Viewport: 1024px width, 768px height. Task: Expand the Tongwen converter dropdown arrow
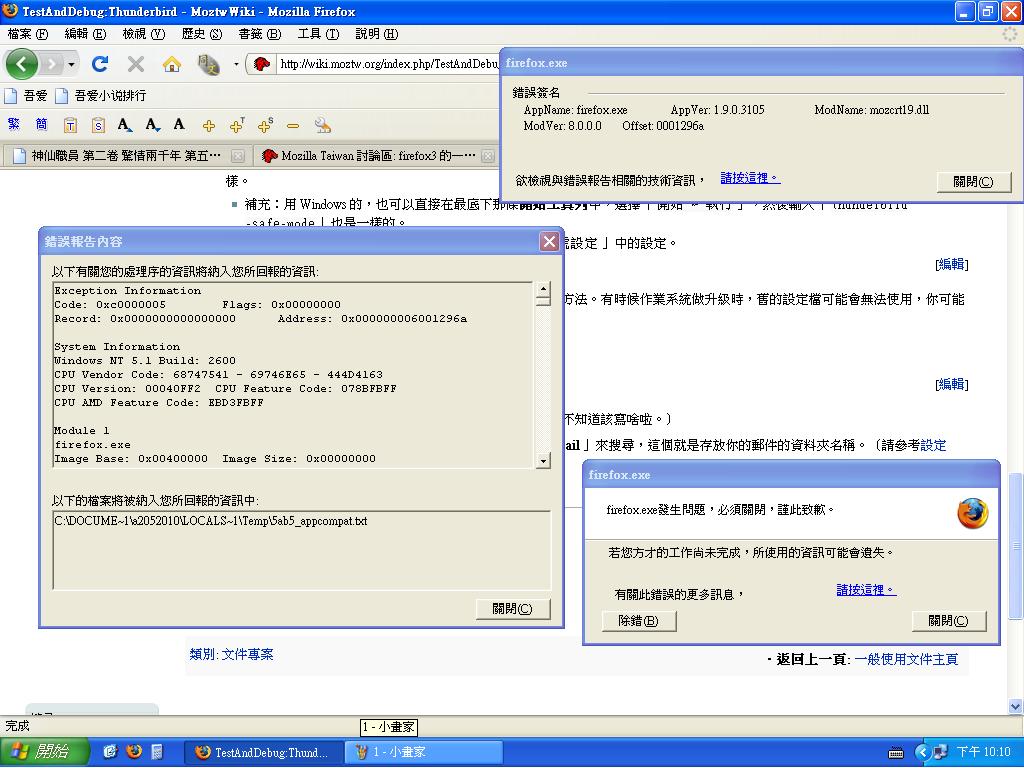click(x=236, y=64)
